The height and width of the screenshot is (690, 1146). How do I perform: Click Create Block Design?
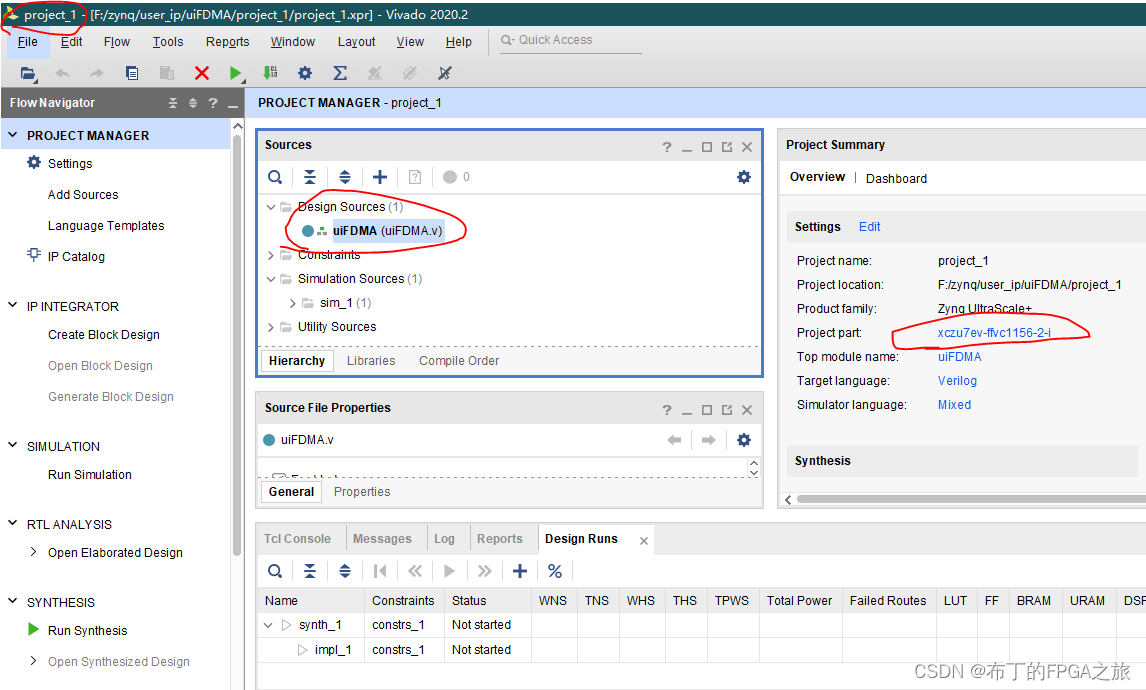104,335
